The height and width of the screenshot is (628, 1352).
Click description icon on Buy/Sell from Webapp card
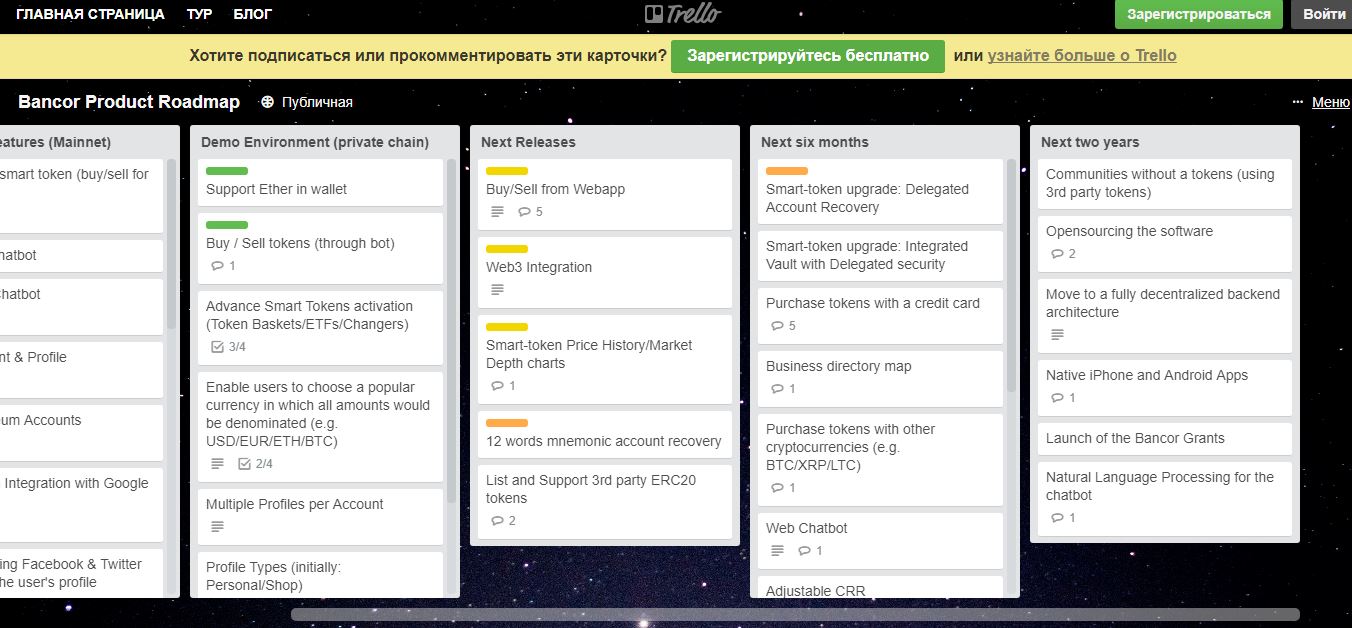point(497,212)
